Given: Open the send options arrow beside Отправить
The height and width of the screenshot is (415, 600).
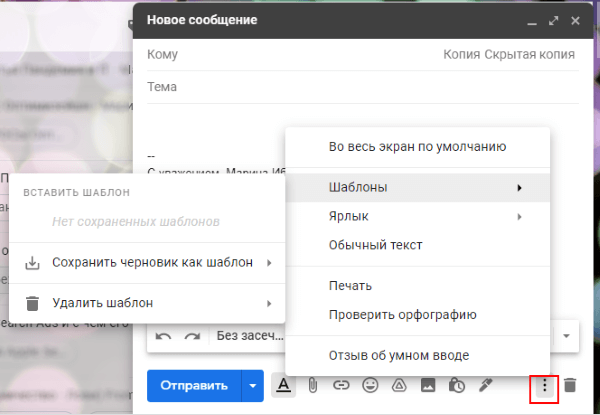Looking at the screenshot, I should point(253,386).
